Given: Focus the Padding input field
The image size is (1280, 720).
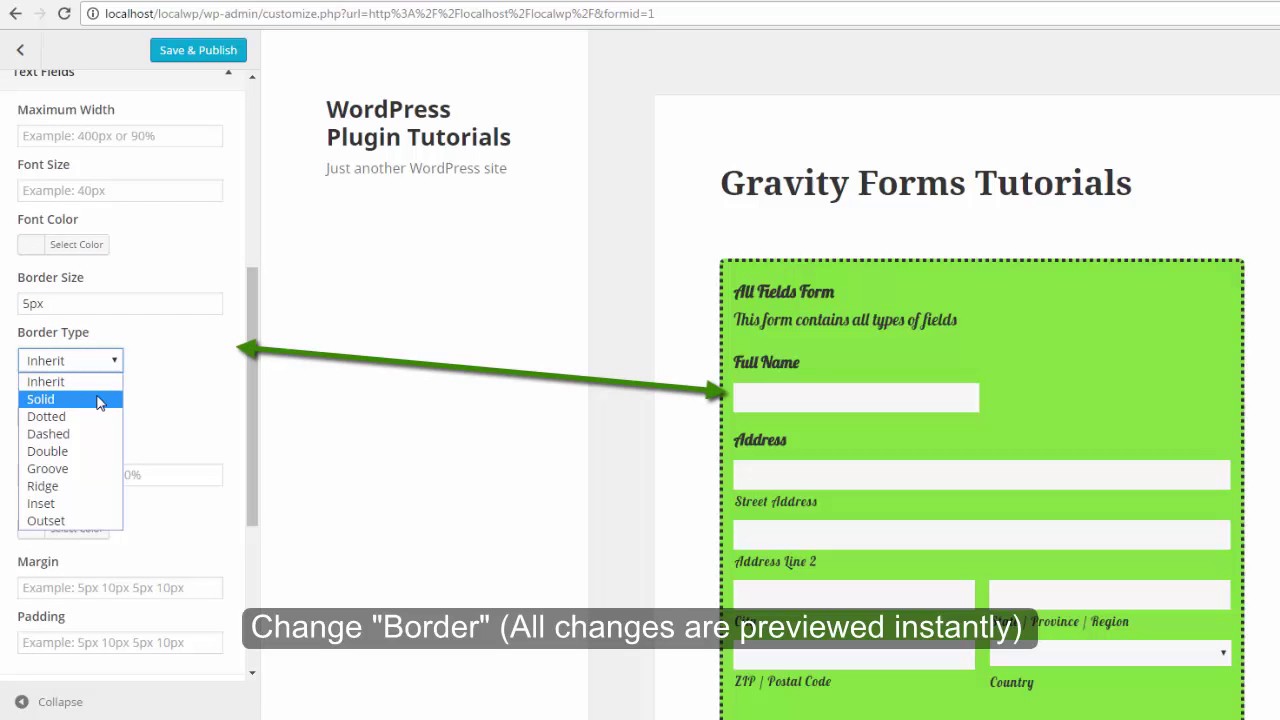Looking at the screenshot, I should tap(120, 642).
